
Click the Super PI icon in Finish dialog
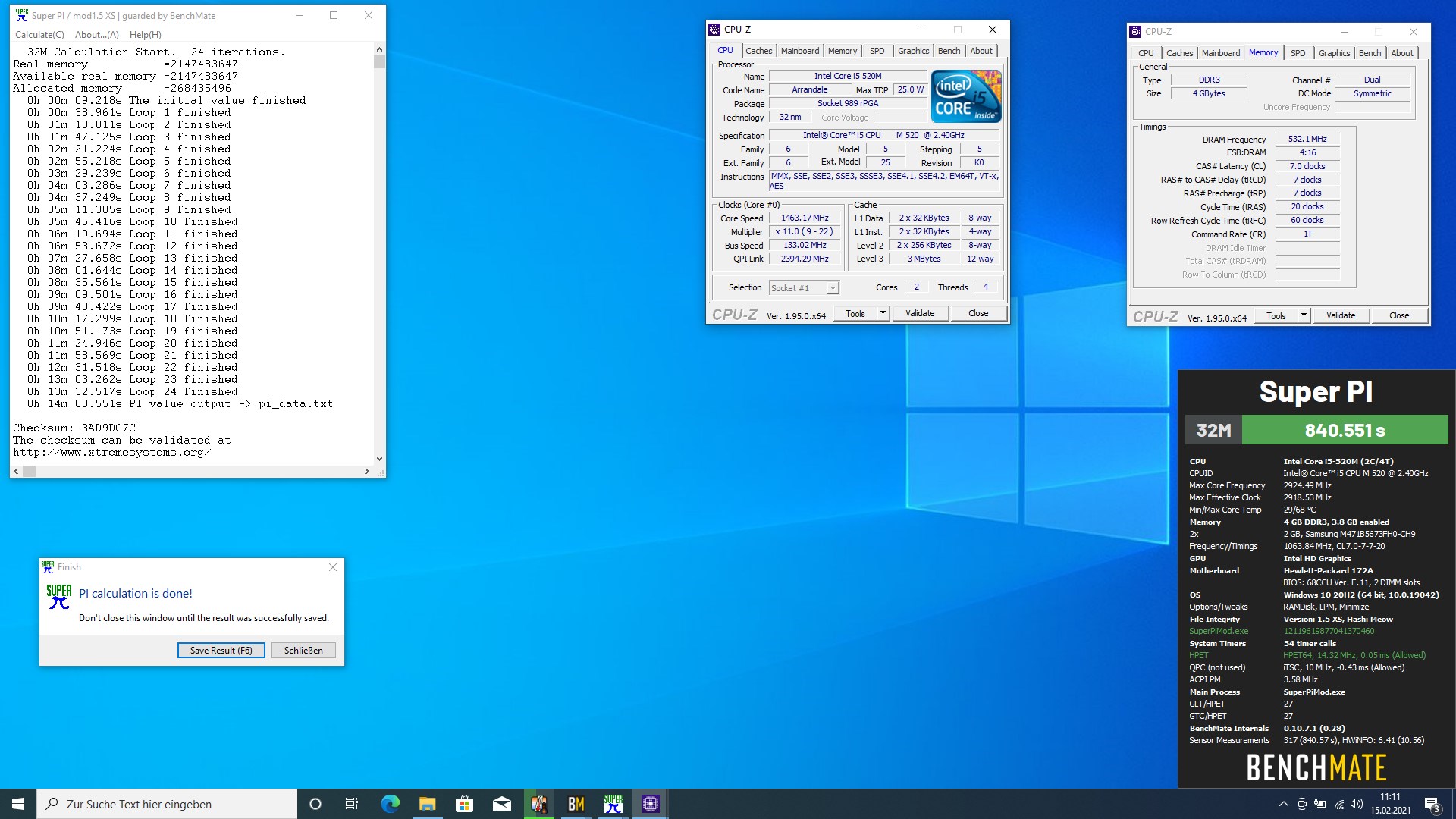pyautogui.click(x=58, y=597)
